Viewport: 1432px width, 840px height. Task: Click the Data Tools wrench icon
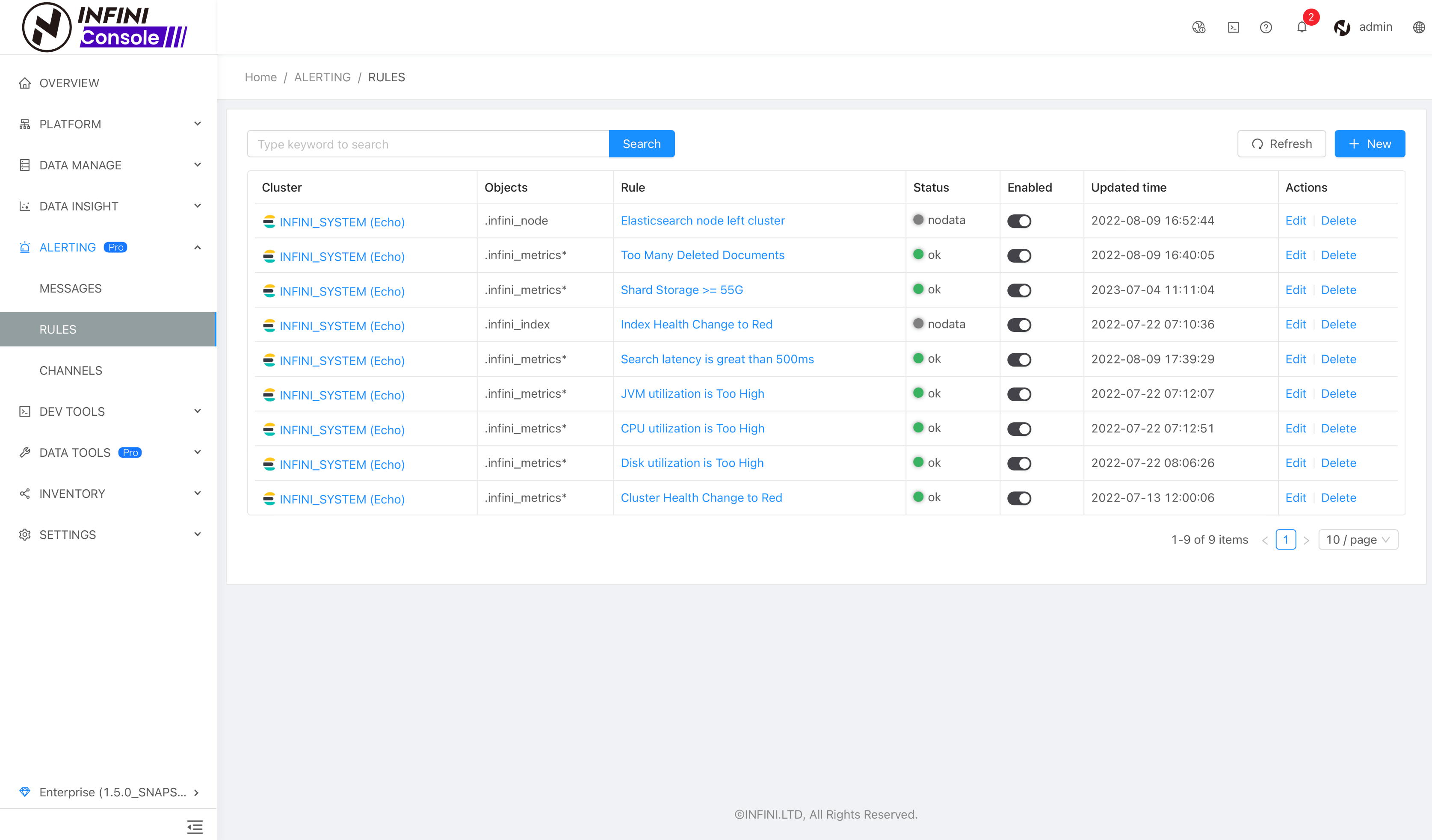pos(24,453)
